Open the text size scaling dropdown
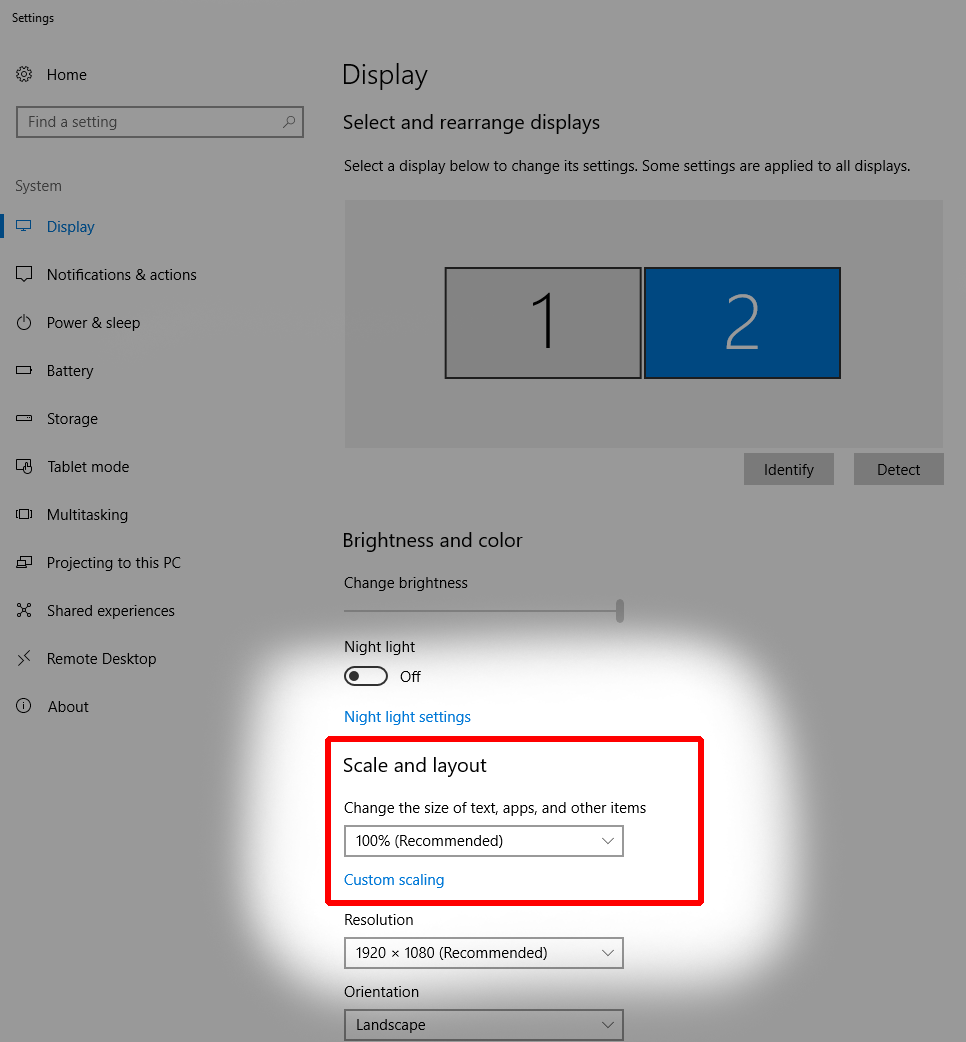Screen dimensions: 966x1042 click(x=483, y=841)
